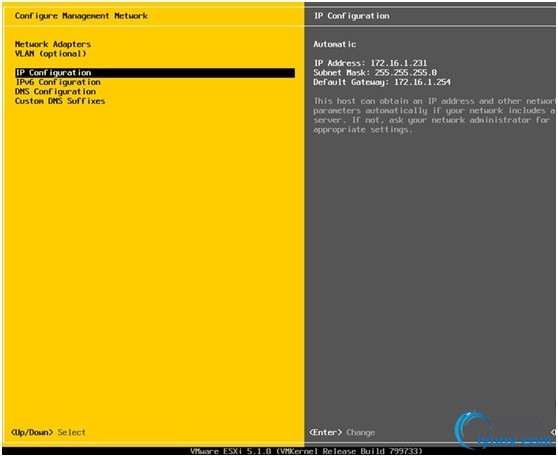Image resolution: width=558 pixels, height=457 pixels.
Task: Select IPv6 Configuration menu entry
Action: tap(58, 82)
